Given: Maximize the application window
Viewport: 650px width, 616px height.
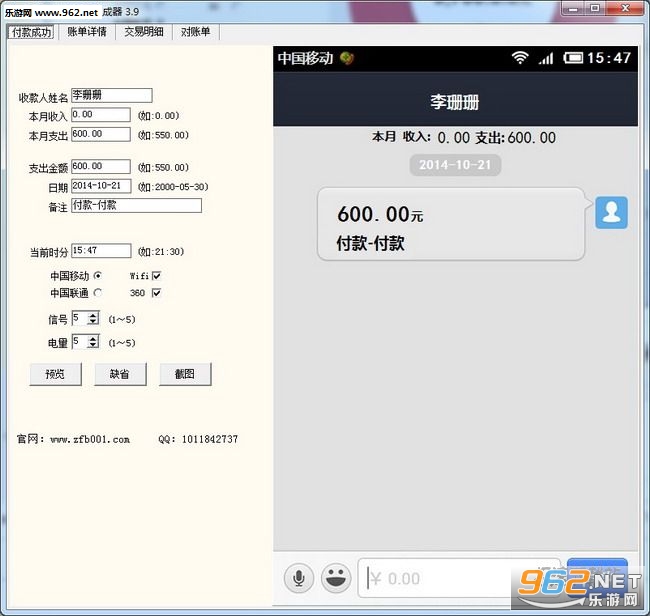Looking at the screenshot, I should coord(595,8).
